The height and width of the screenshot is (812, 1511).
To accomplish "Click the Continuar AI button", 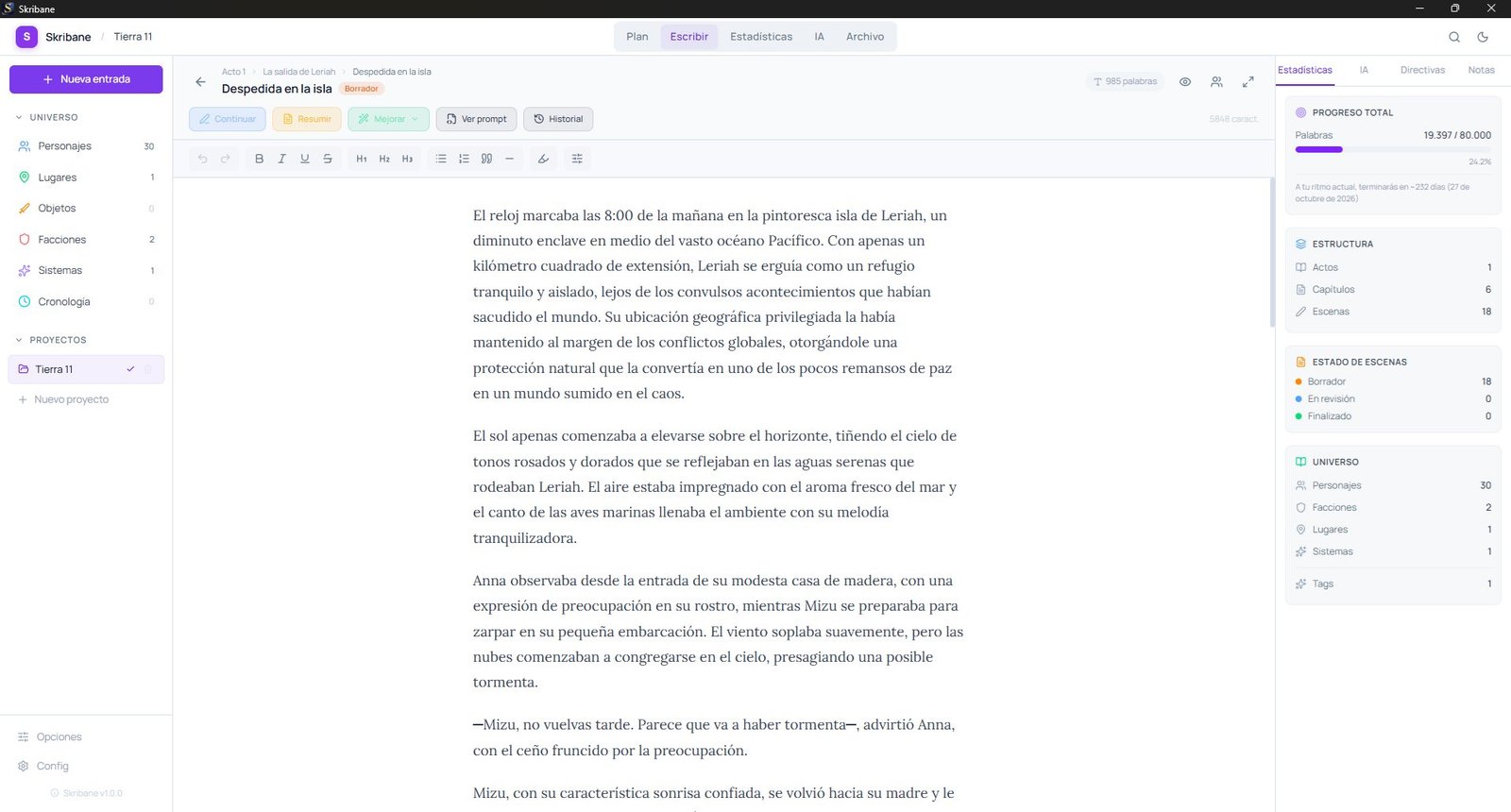I will point(228,119).
